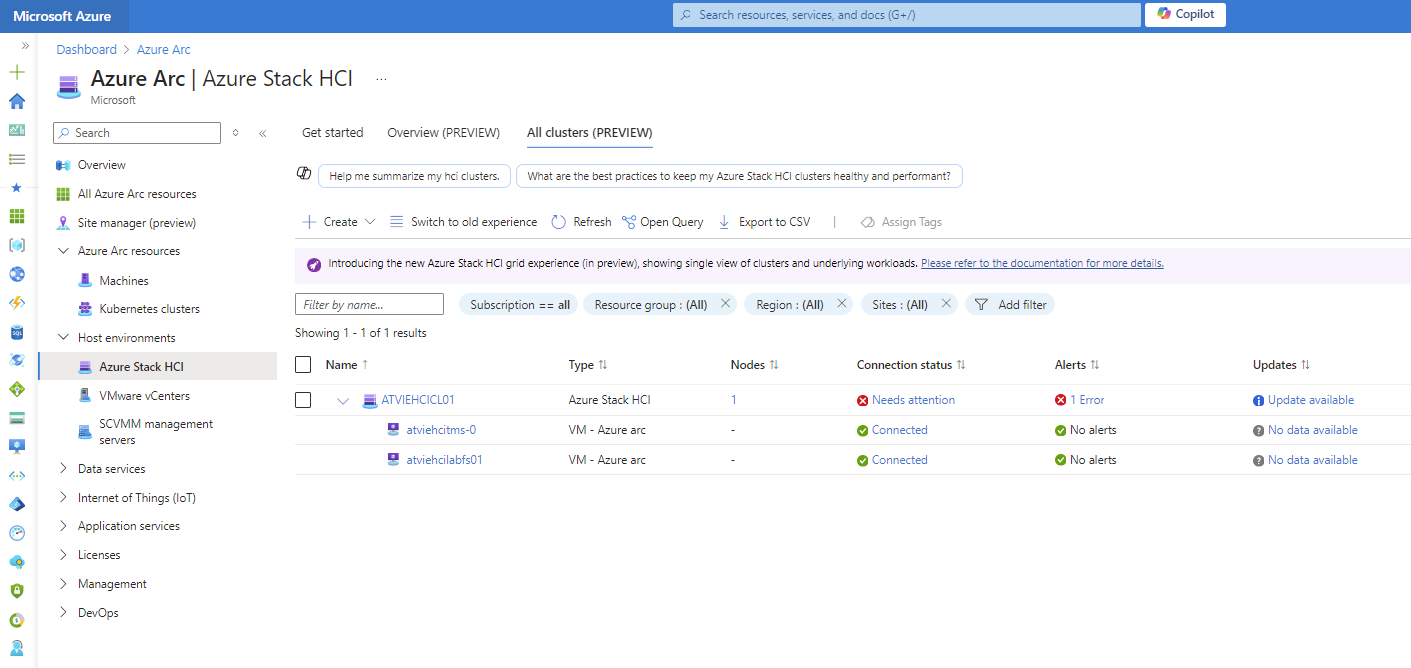Open SCVMM management servers in sidebar
This screenshot has height=668, width=1411.
click(x=158, y=432)
